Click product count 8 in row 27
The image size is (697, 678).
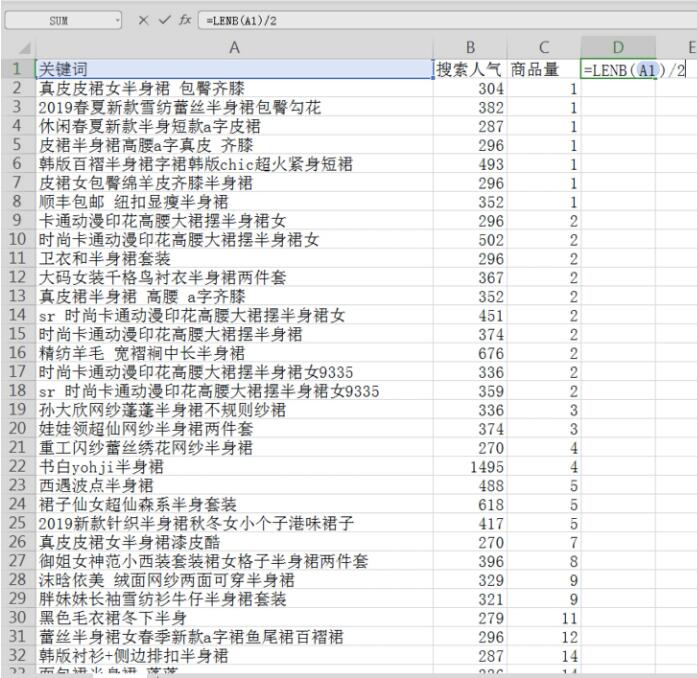(x=544, y=561)
